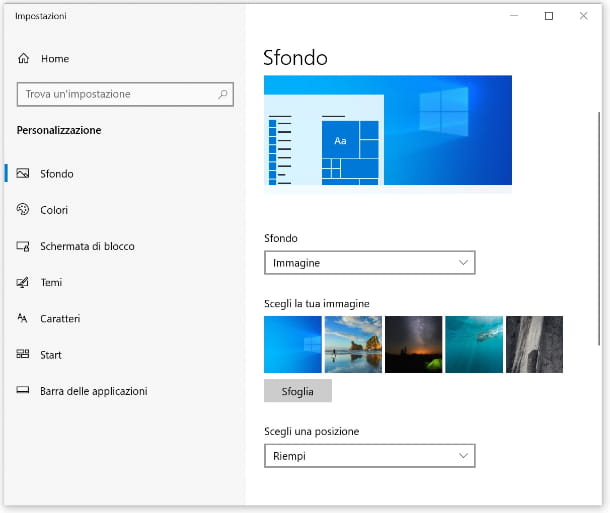Select the underwater swimmer wallpaper thumbnail
610x513 pixels.
point(474,344)
